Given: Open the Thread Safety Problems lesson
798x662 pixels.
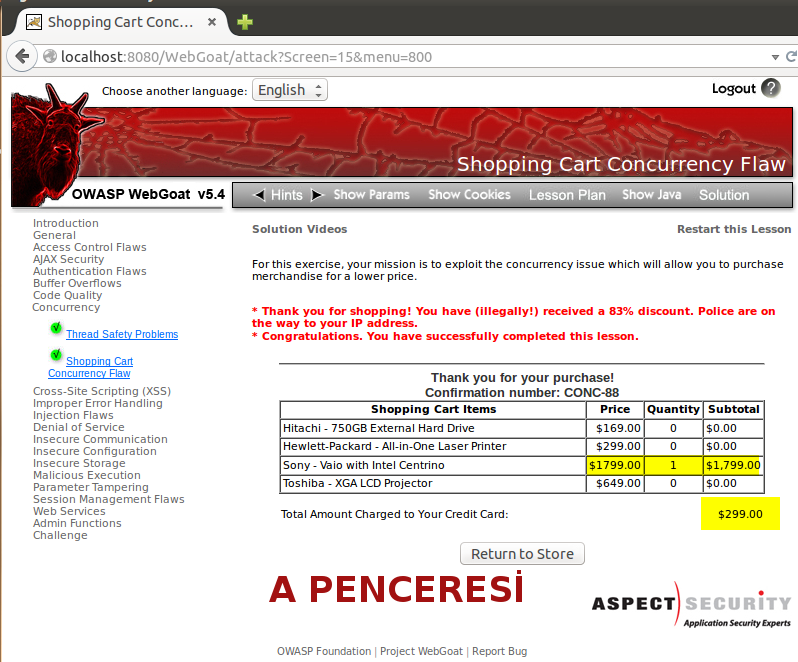Looking at the screenshot, I should click(122, 334).
